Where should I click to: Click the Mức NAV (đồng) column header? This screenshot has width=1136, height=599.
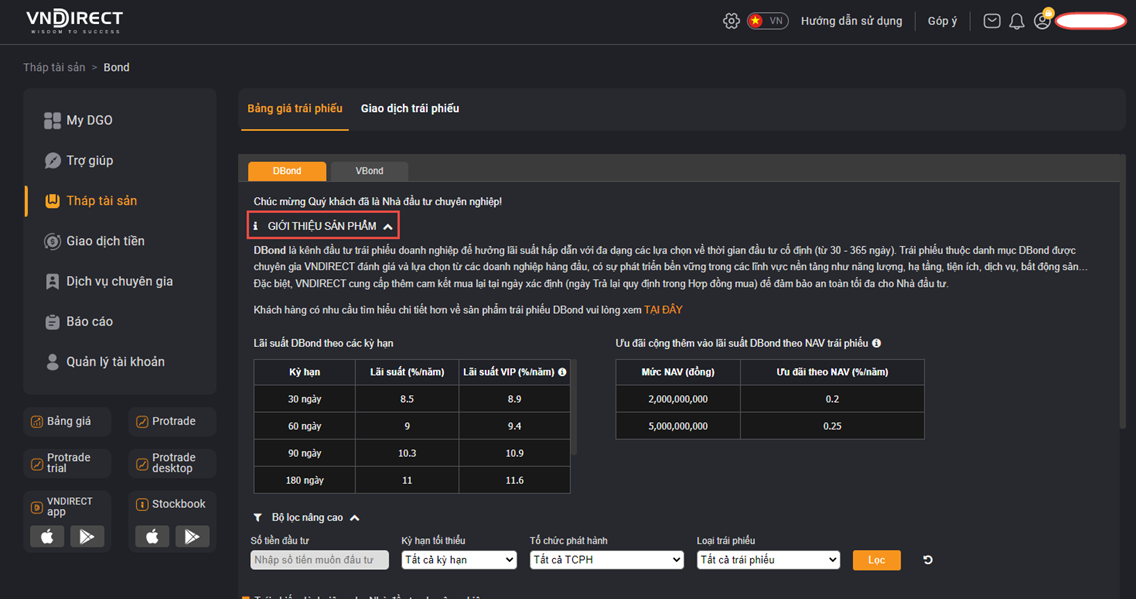[678, 372]
